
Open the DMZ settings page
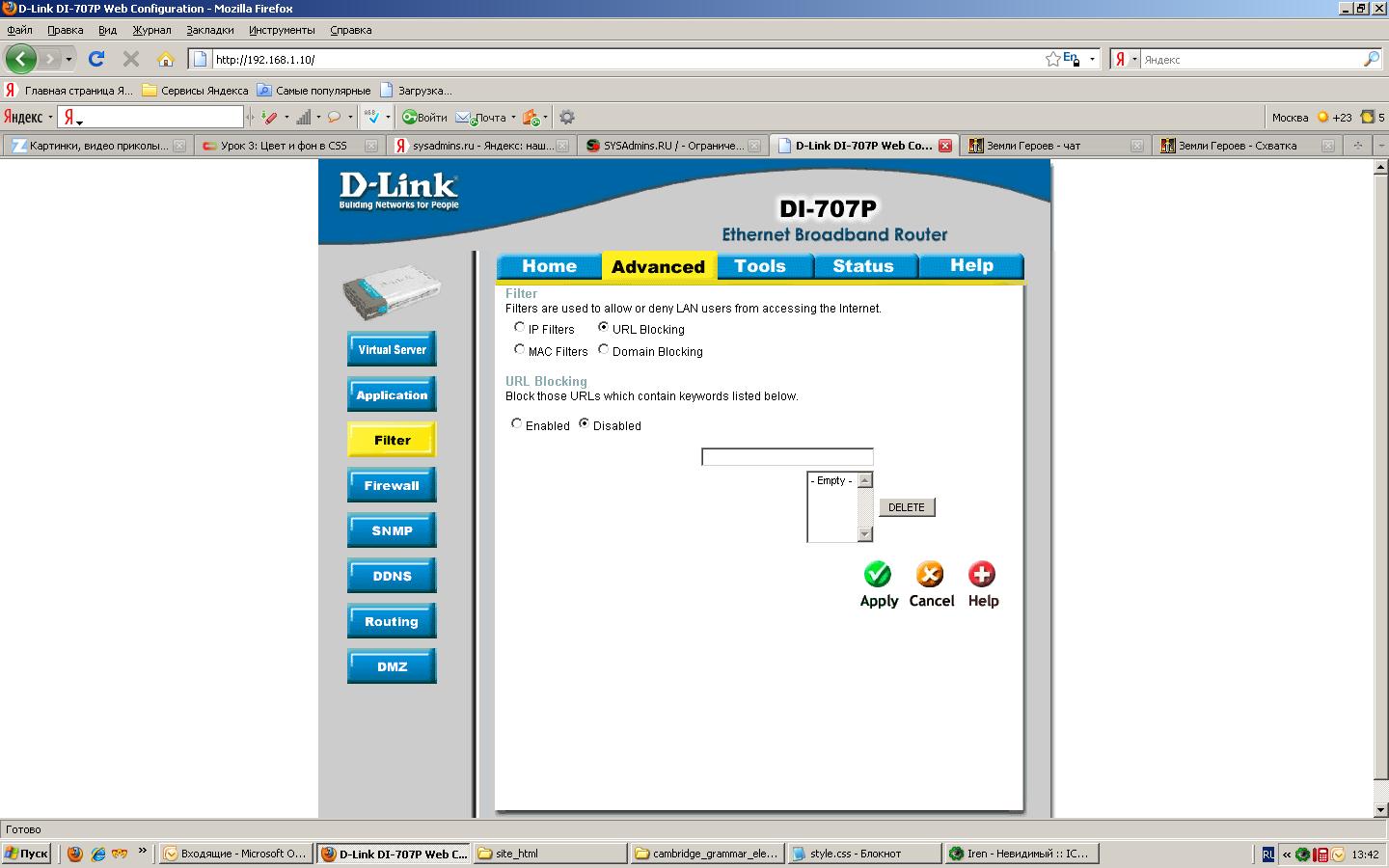[x=392, y=666]
